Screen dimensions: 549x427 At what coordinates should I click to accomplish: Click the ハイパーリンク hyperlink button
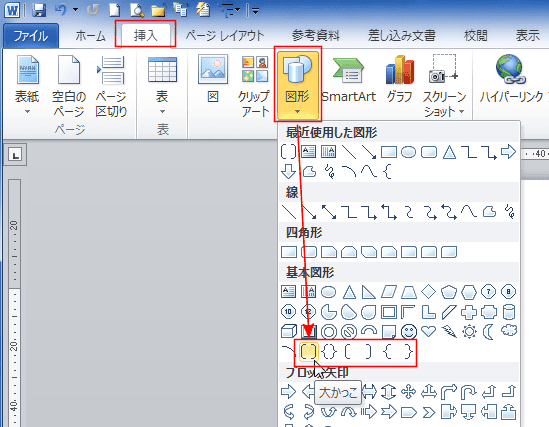pos(511,80)
